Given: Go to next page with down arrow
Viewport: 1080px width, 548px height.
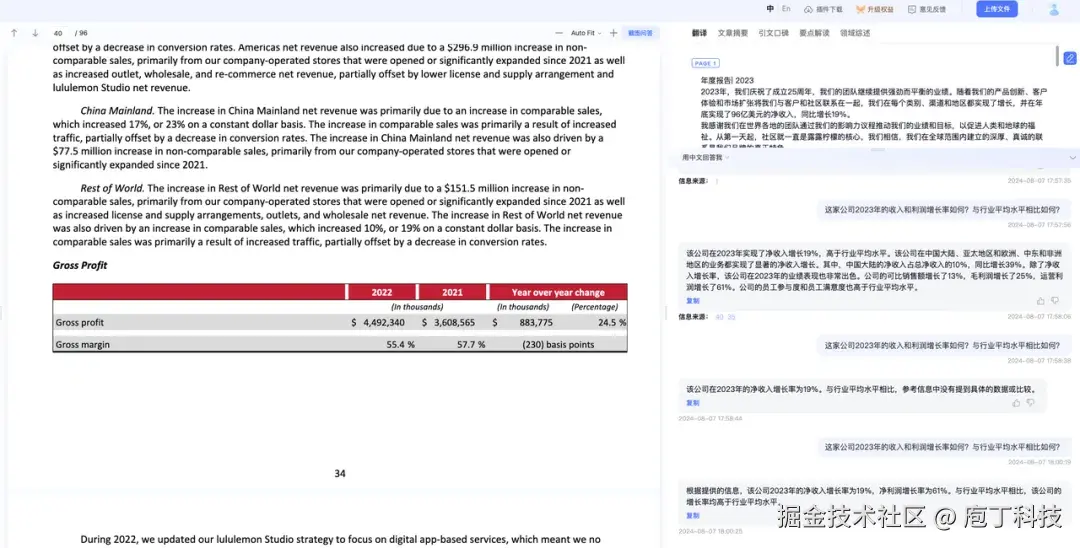Looking at the screenshot, I should 35,33.
